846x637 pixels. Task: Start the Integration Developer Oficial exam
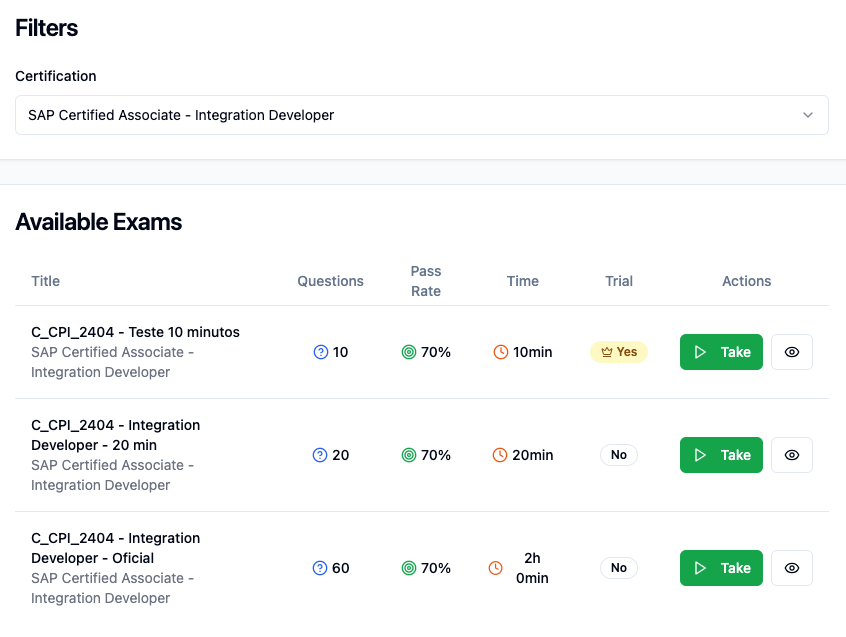[721, 568]
